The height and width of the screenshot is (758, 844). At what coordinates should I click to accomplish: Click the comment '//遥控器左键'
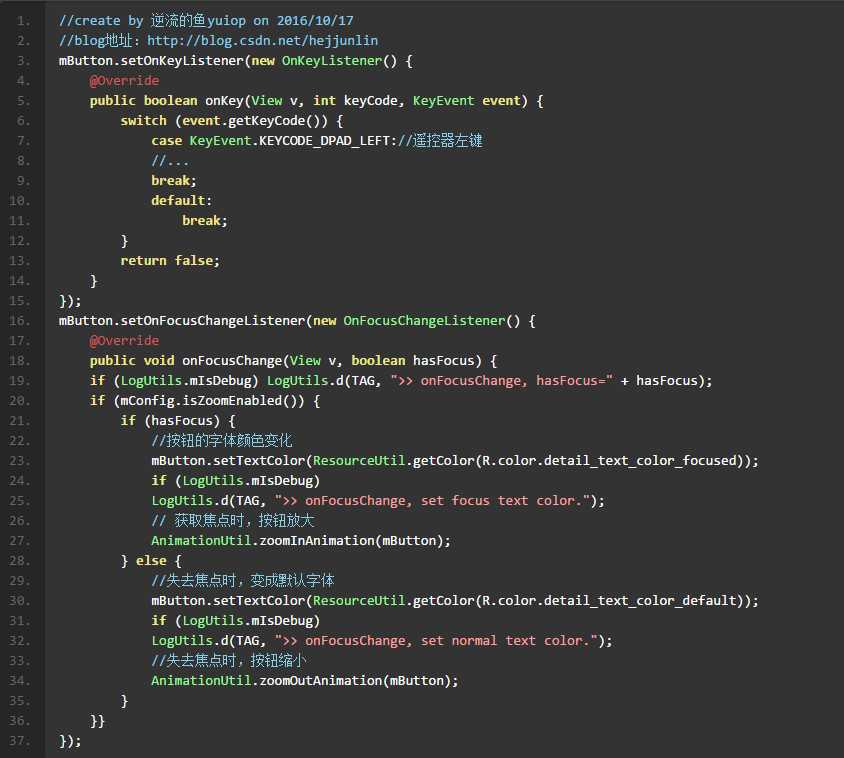coord(440,141)
